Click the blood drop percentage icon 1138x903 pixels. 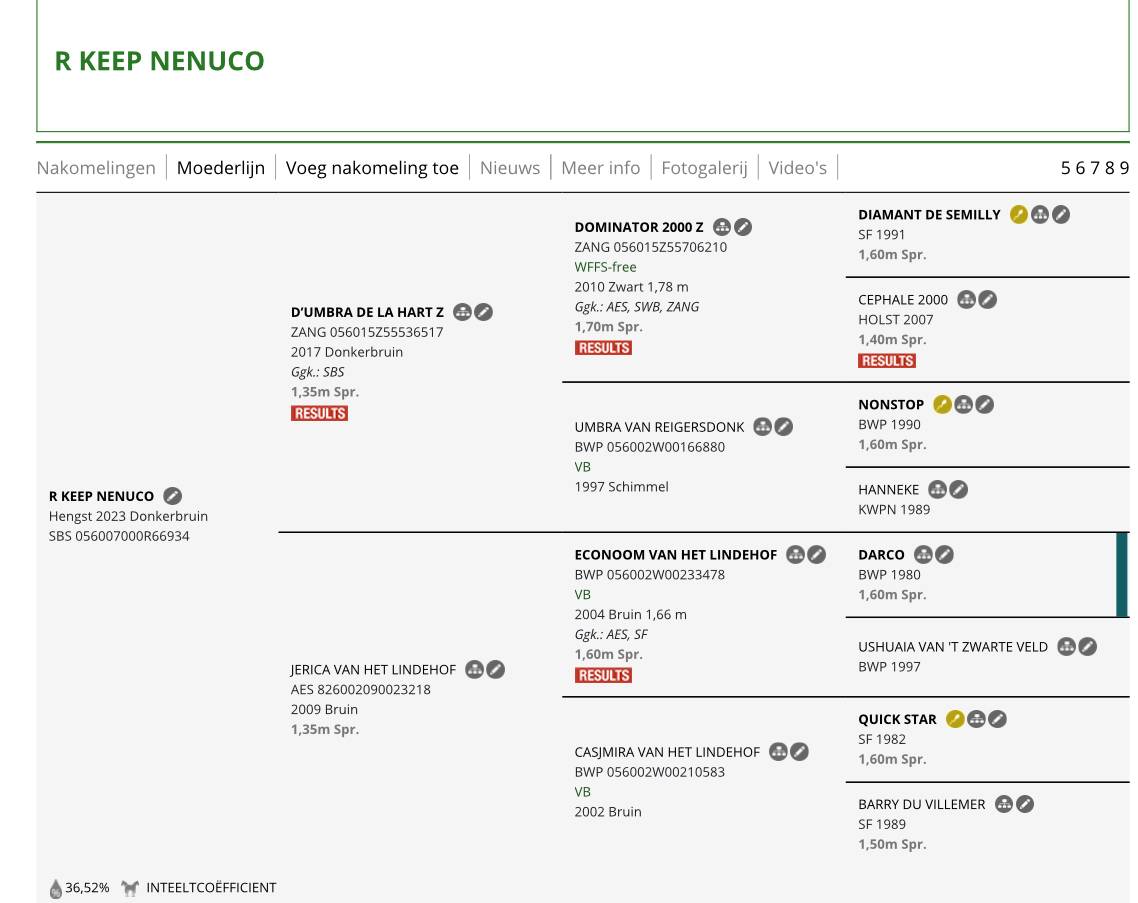56,888
